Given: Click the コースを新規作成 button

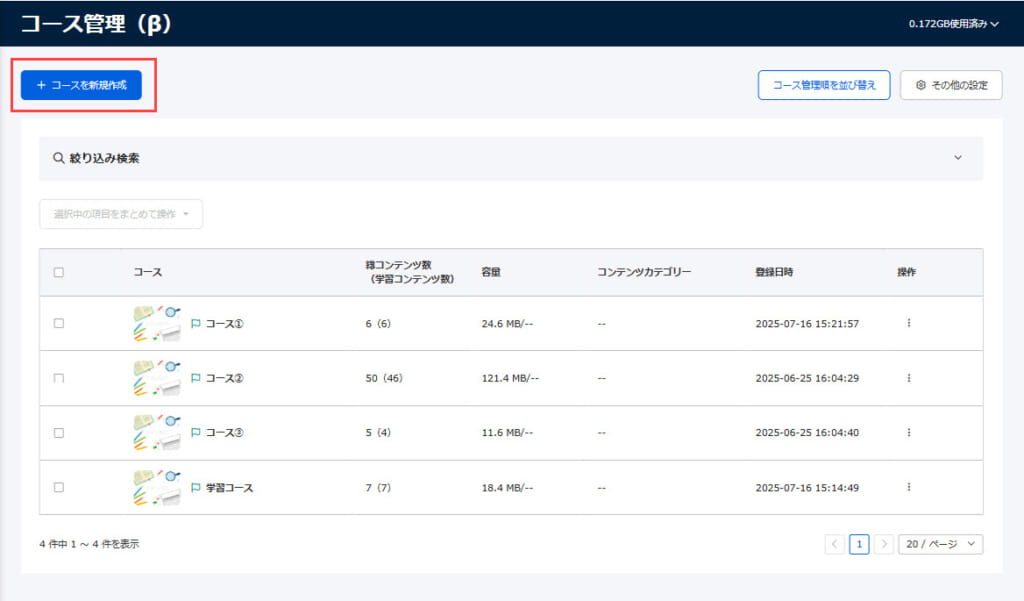Looking at the screenshot, I should click(x=81, y=85).
